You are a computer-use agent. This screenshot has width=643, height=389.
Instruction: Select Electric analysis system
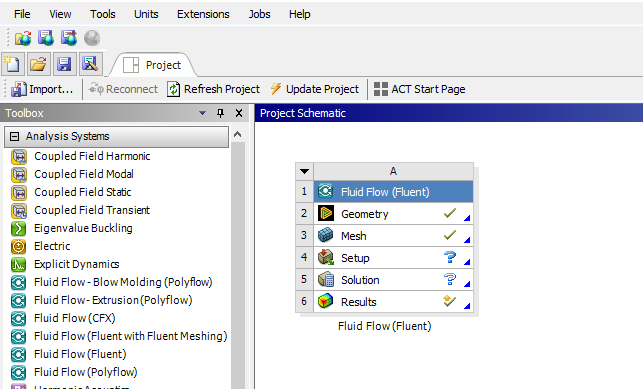coord(52,246)
